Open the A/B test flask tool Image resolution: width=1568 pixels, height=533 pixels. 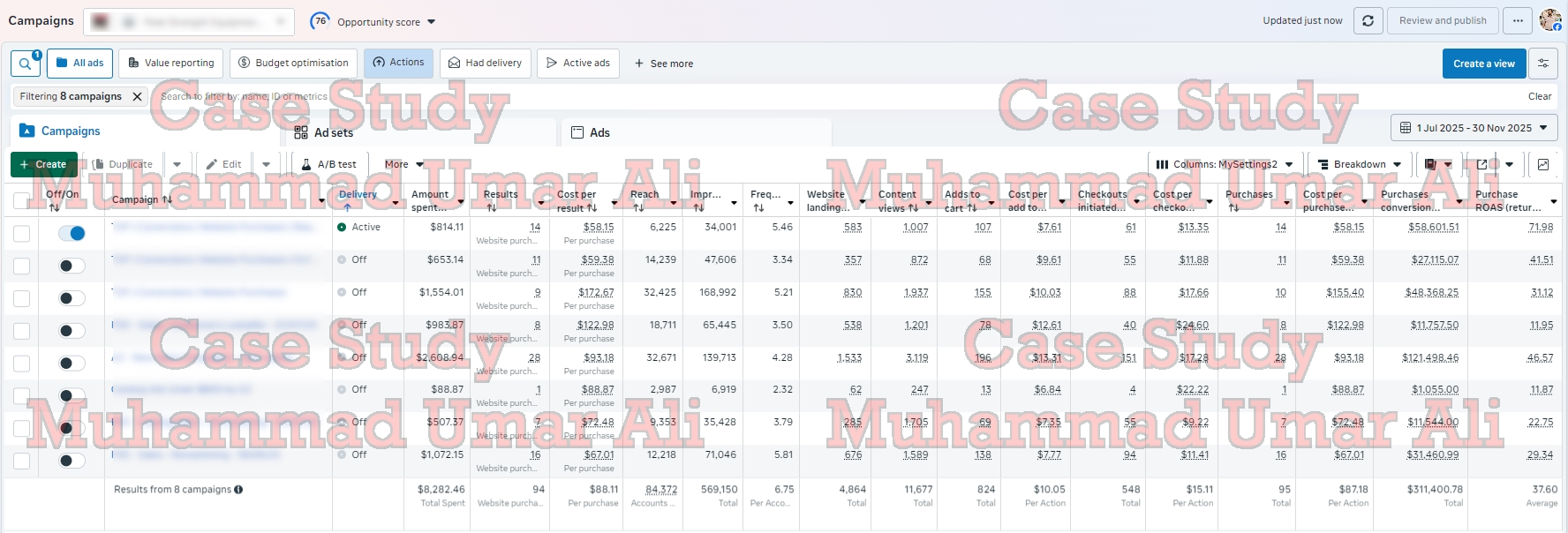tap(328, 164)
